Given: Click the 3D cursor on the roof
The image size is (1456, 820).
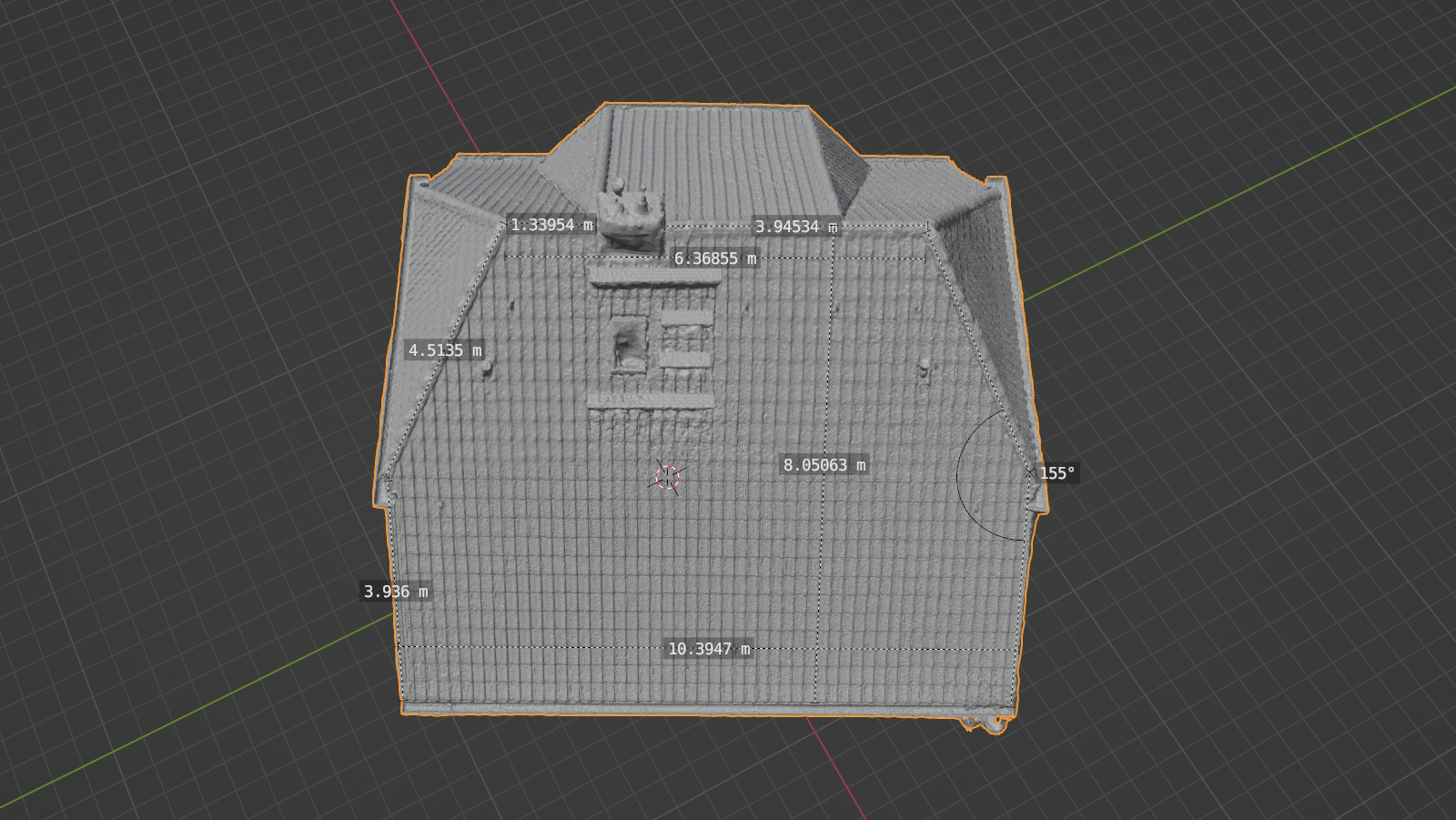Looking at the screenshot, I should [668, 478].
